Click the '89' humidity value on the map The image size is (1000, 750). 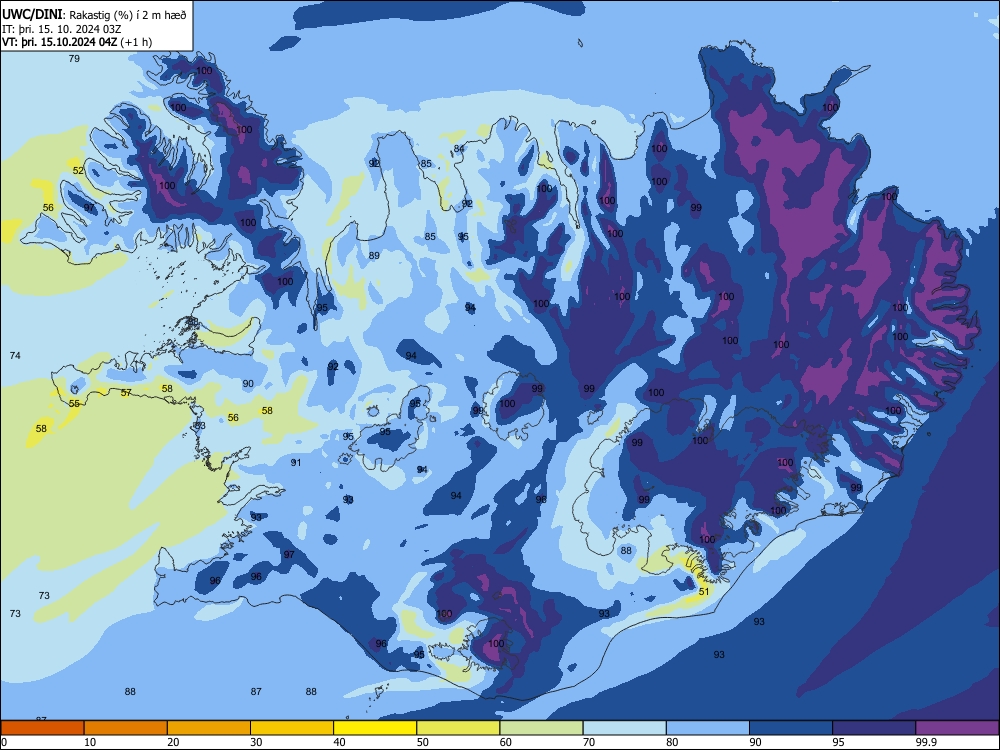click(x=374, y=255)
